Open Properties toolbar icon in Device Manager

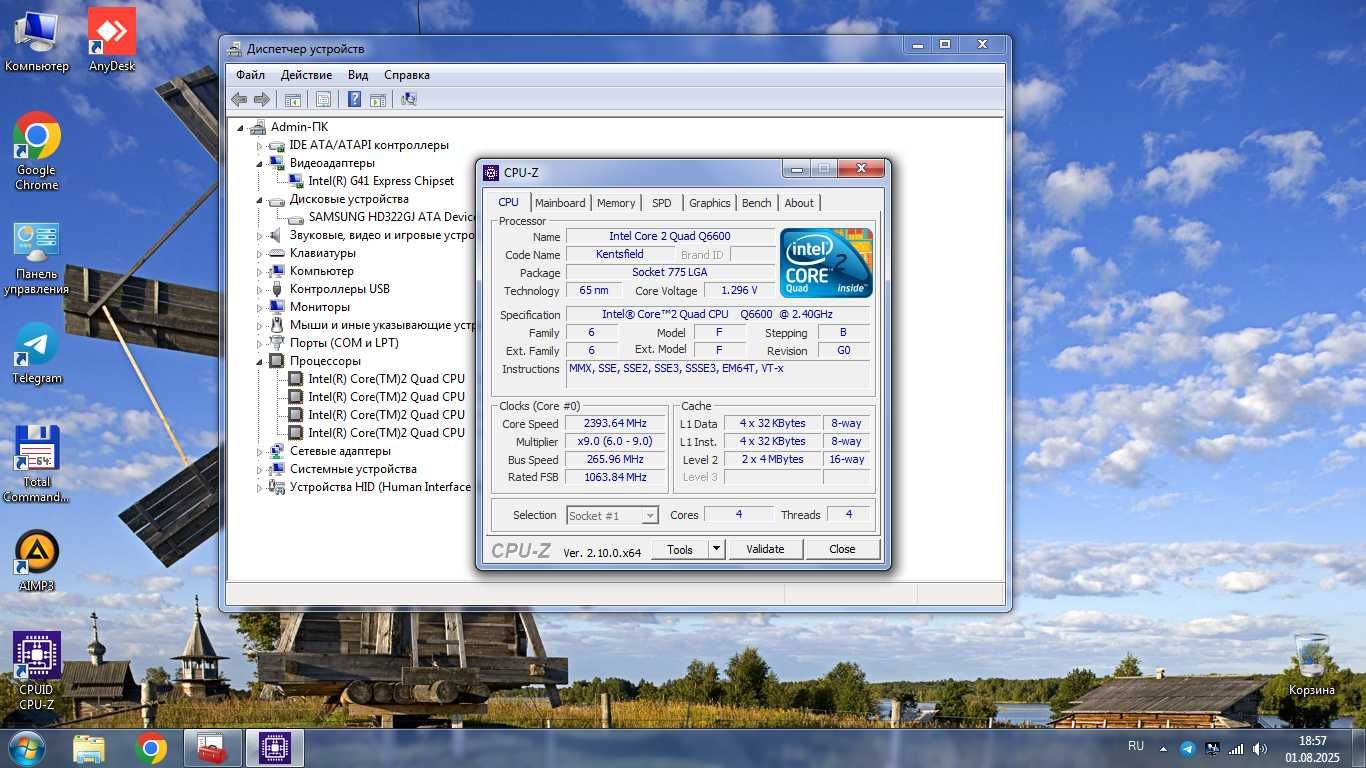pyautogui.click(x=323, y=99)
